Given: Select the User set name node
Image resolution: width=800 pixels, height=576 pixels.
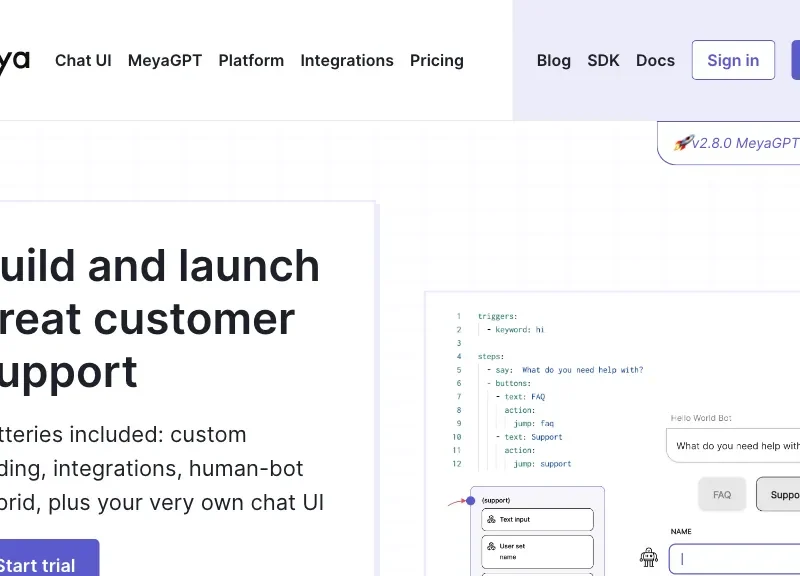Looking at the screenshot, I should tap(537, 552).
